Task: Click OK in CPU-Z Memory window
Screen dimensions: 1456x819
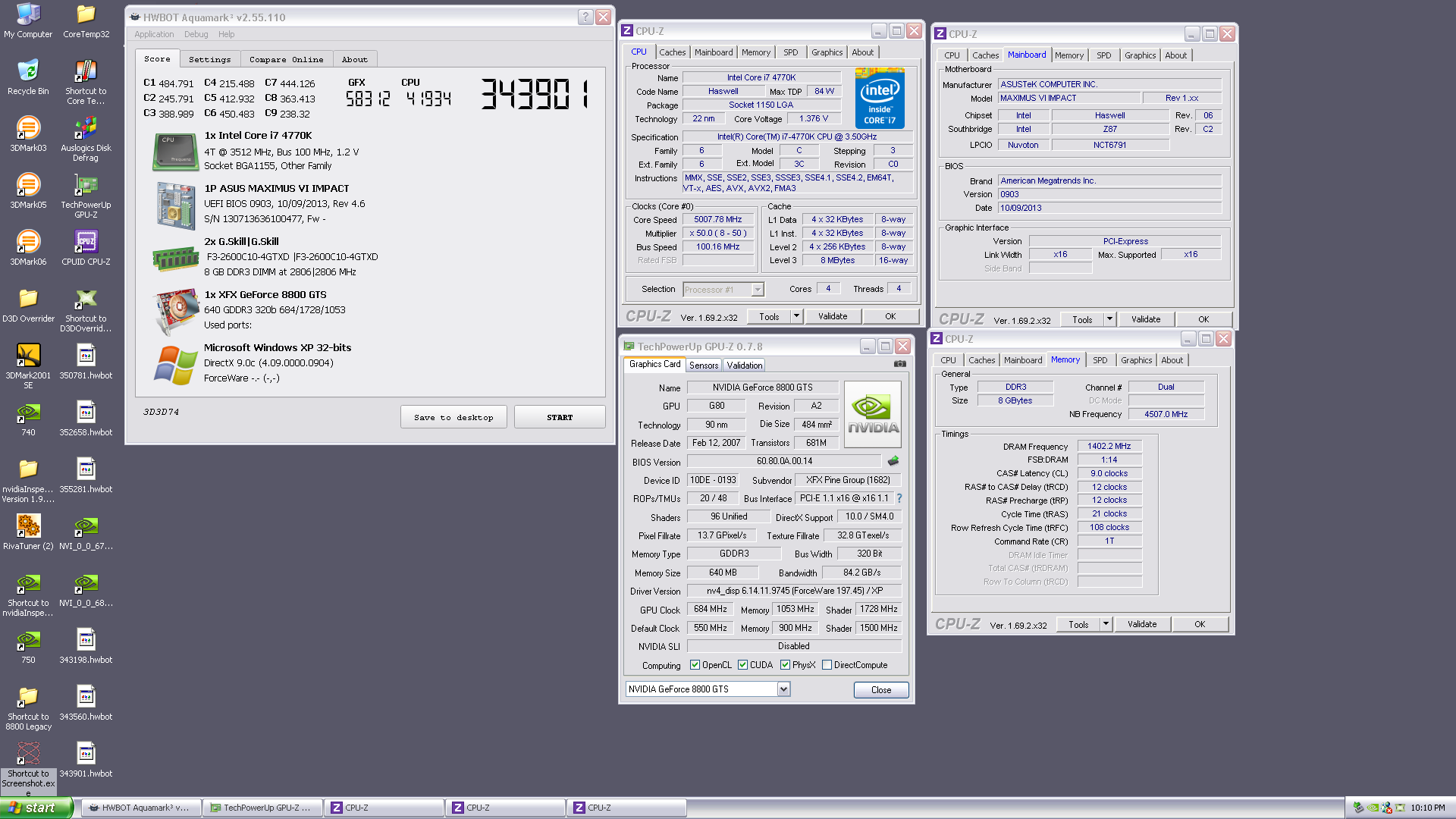Action: pyautogui.click(x=1200, y=624)
